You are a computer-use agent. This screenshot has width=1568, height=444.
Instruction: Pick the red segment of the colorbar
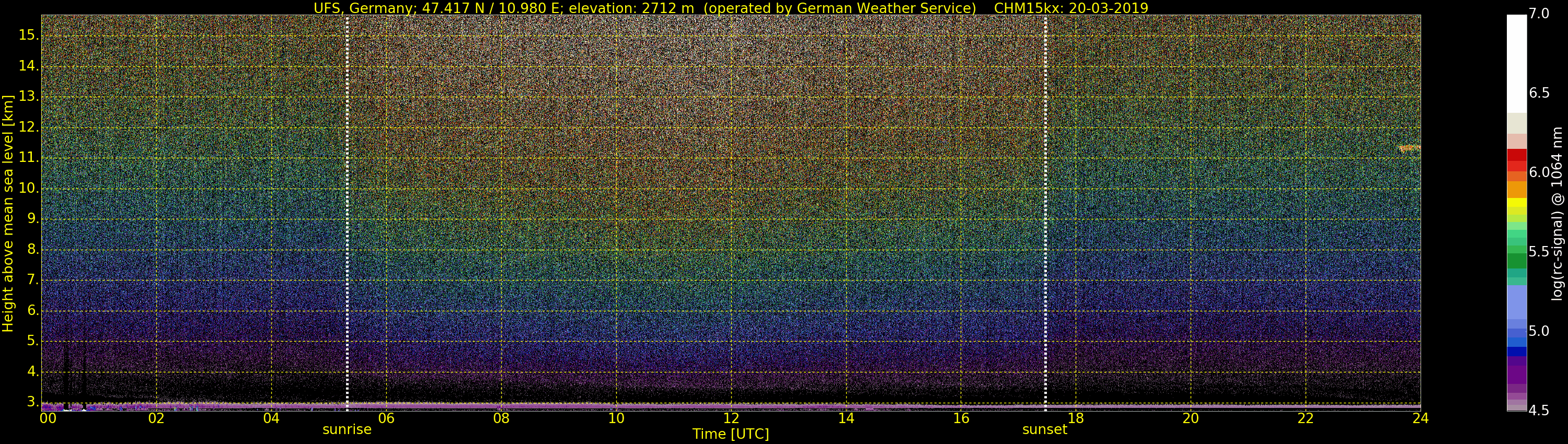[1517, 160]
